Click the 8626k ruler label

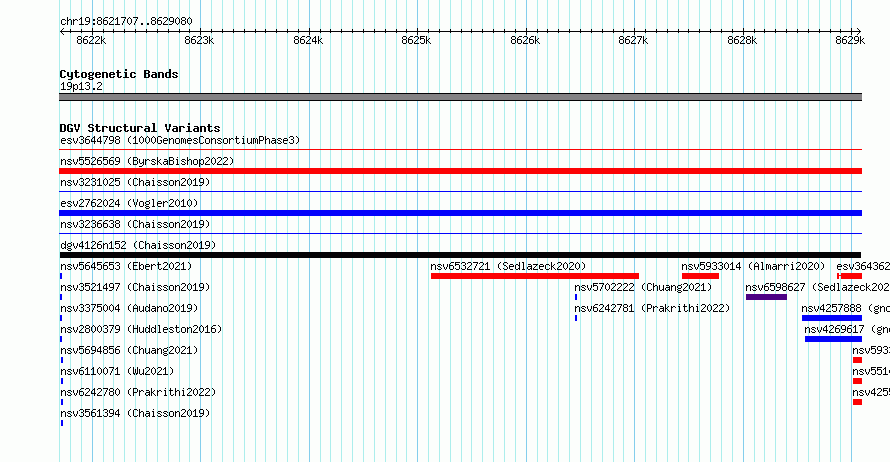(525, 40)
